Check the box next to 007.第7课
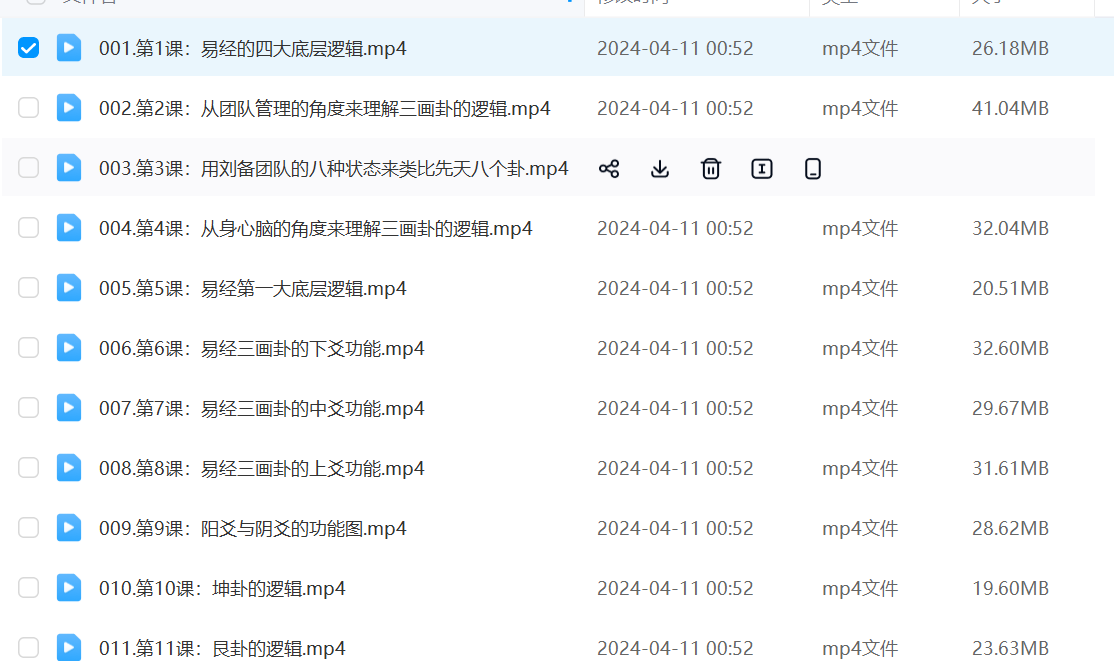 pyautogui.click(x=29, y=408)
